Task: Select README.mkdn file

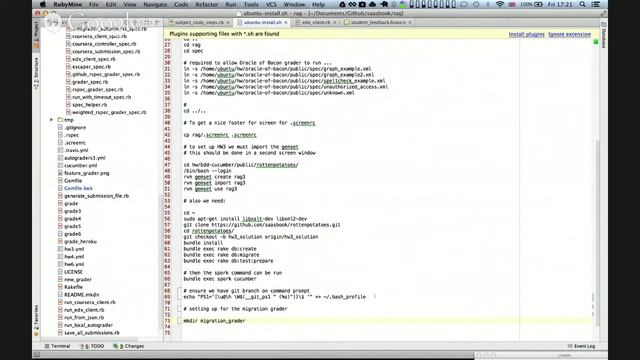Action: (x=81, y=295)
